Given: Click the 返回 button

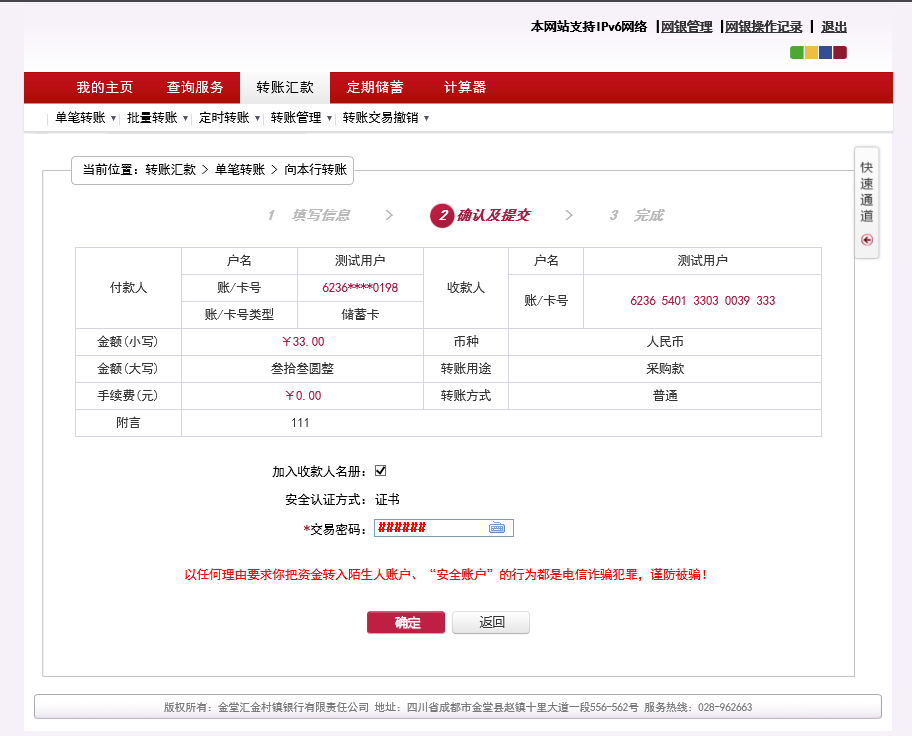Looking at the screenshot, I should pyautogui.click(x=490, y=623).
